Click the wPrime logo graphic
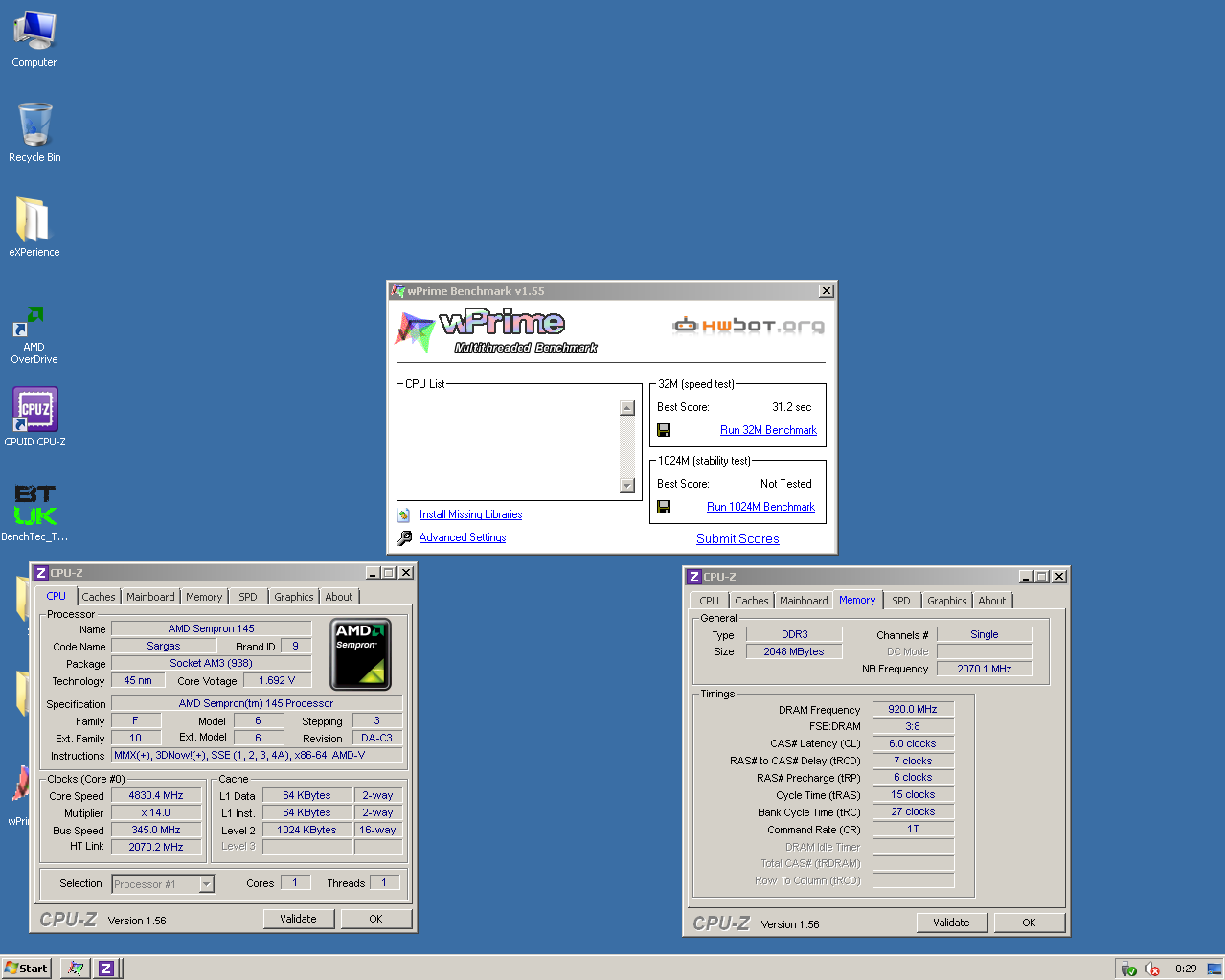 click(x=496, y=330)
